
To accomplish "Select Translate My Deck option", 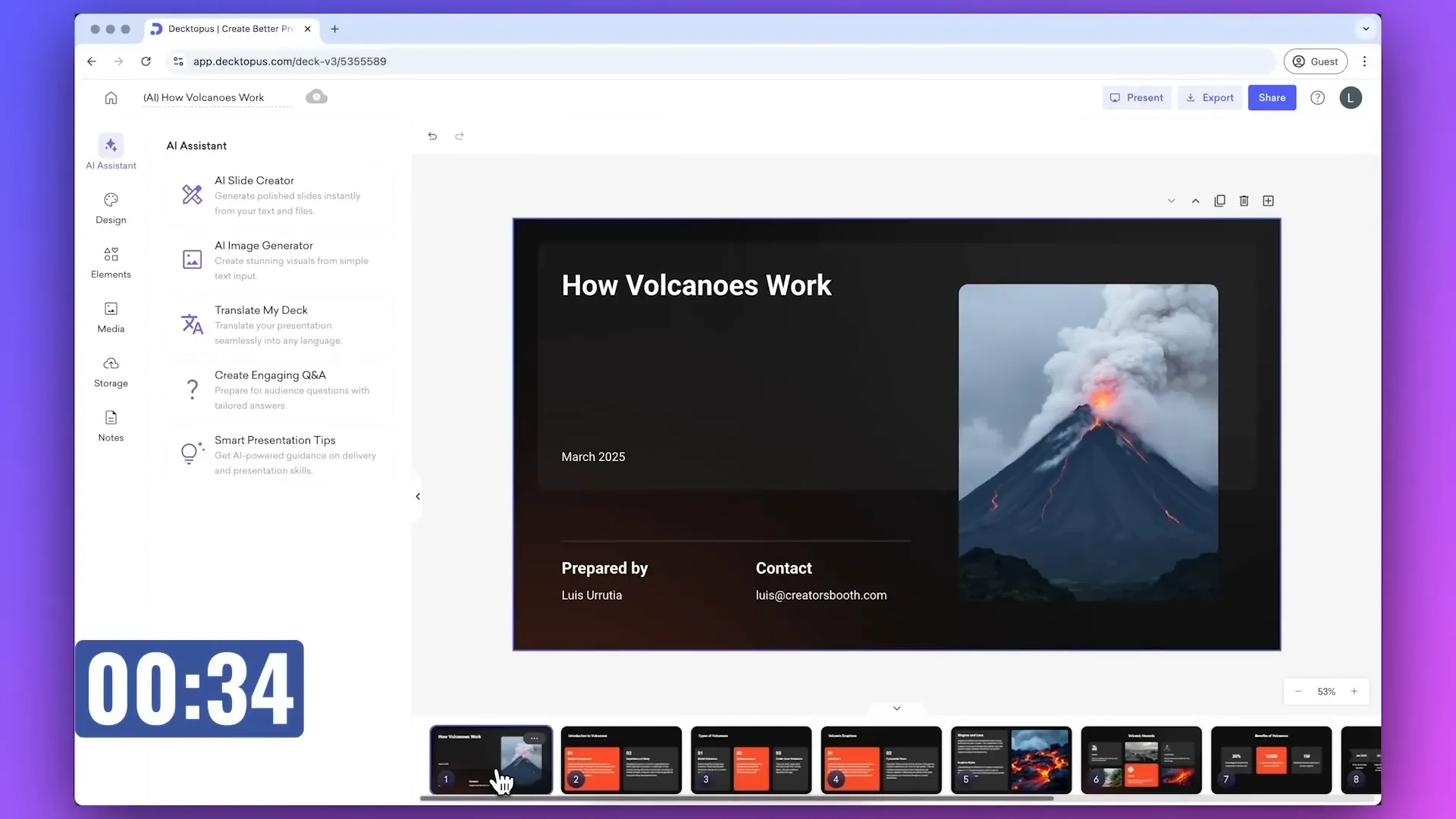I will 281,325.
